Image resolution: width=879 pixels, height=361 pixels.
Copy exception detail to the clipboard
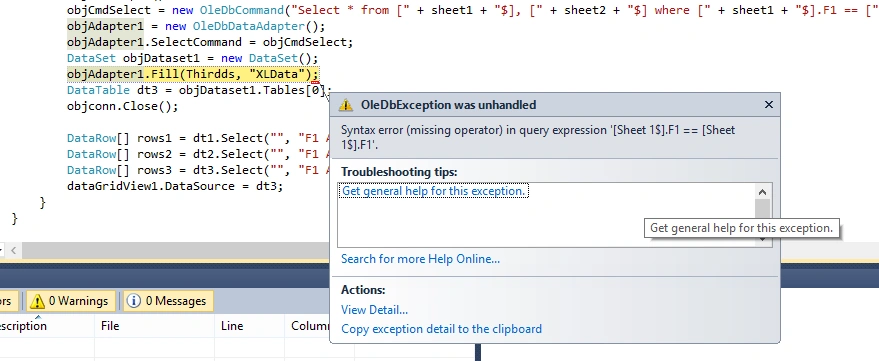(x=442, y=329)
